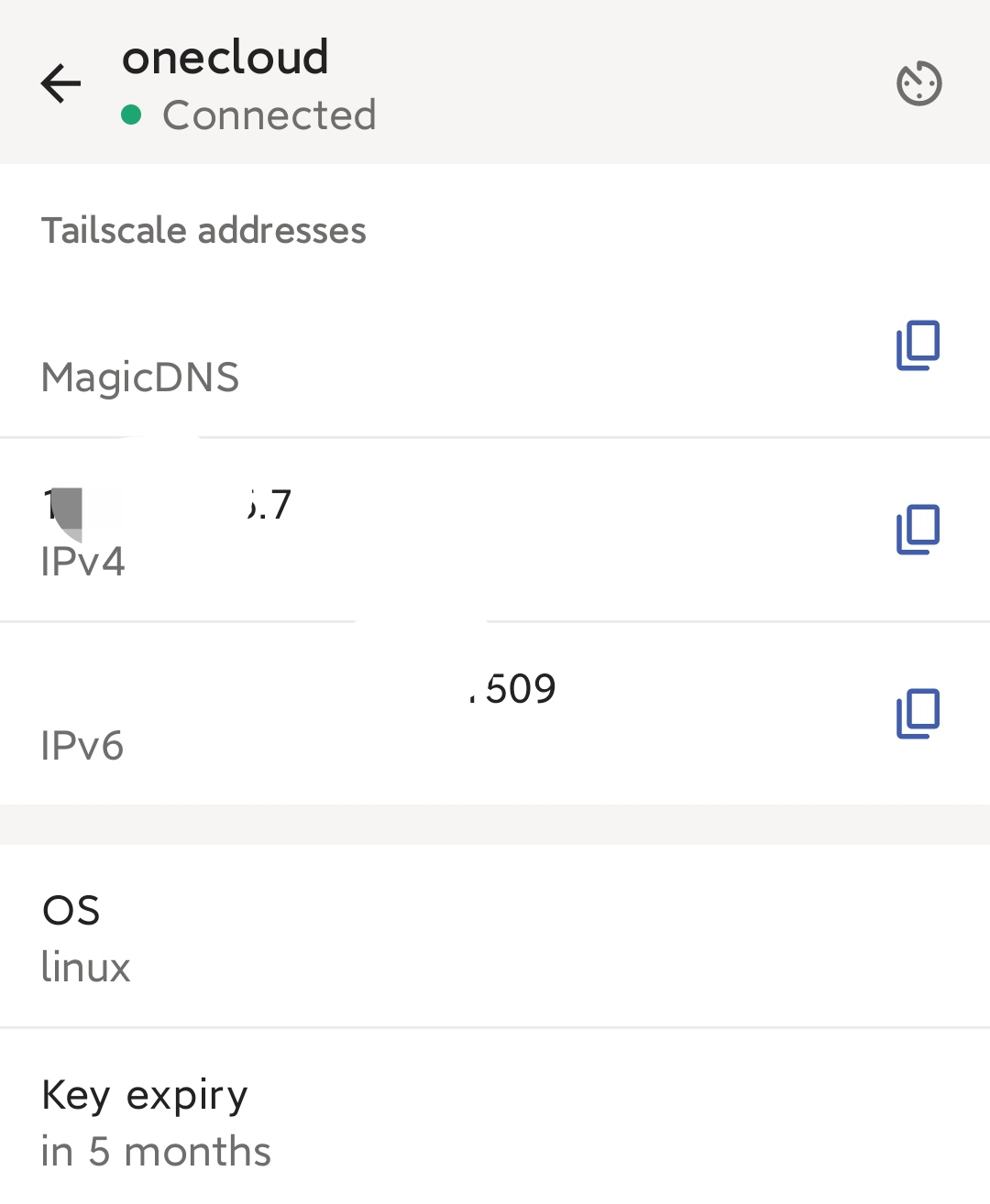The image size is (990, 1204).
Task: Click the Key expiry heading
Action: click(x=145, y=1095)
